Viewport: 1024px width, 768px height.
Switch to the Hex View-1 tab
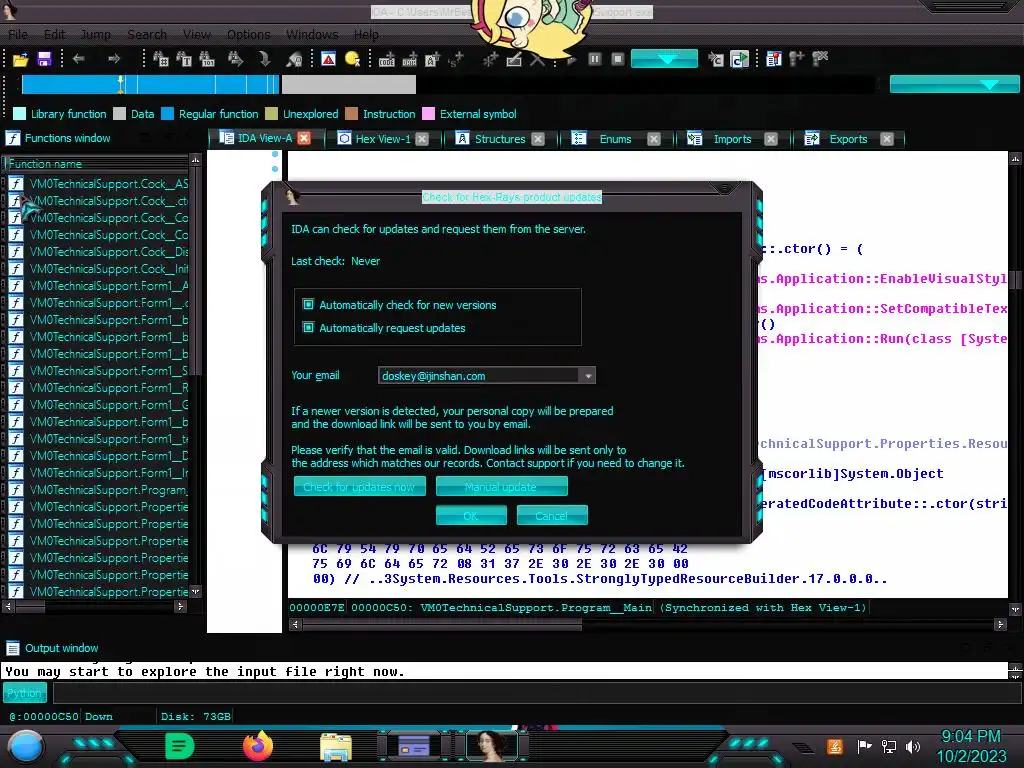[x=383, y=138]
